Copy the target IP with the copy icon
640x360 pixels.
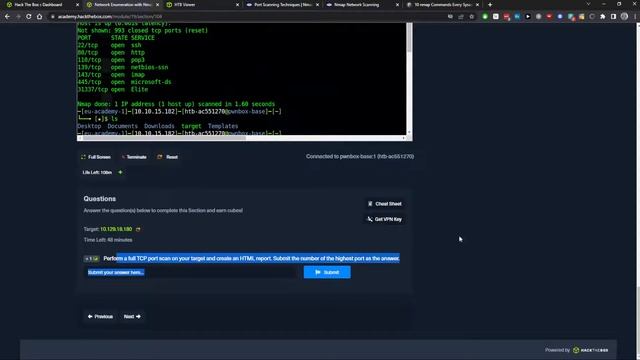(138, 229)
